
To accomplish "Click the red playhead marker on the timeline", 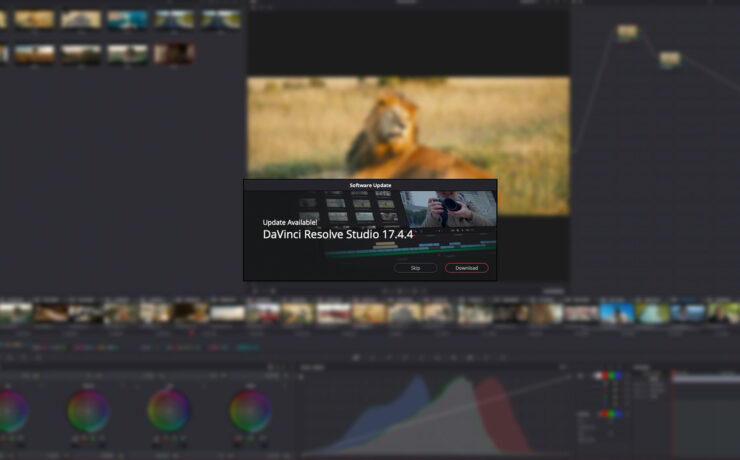I will tap(192, 333).
